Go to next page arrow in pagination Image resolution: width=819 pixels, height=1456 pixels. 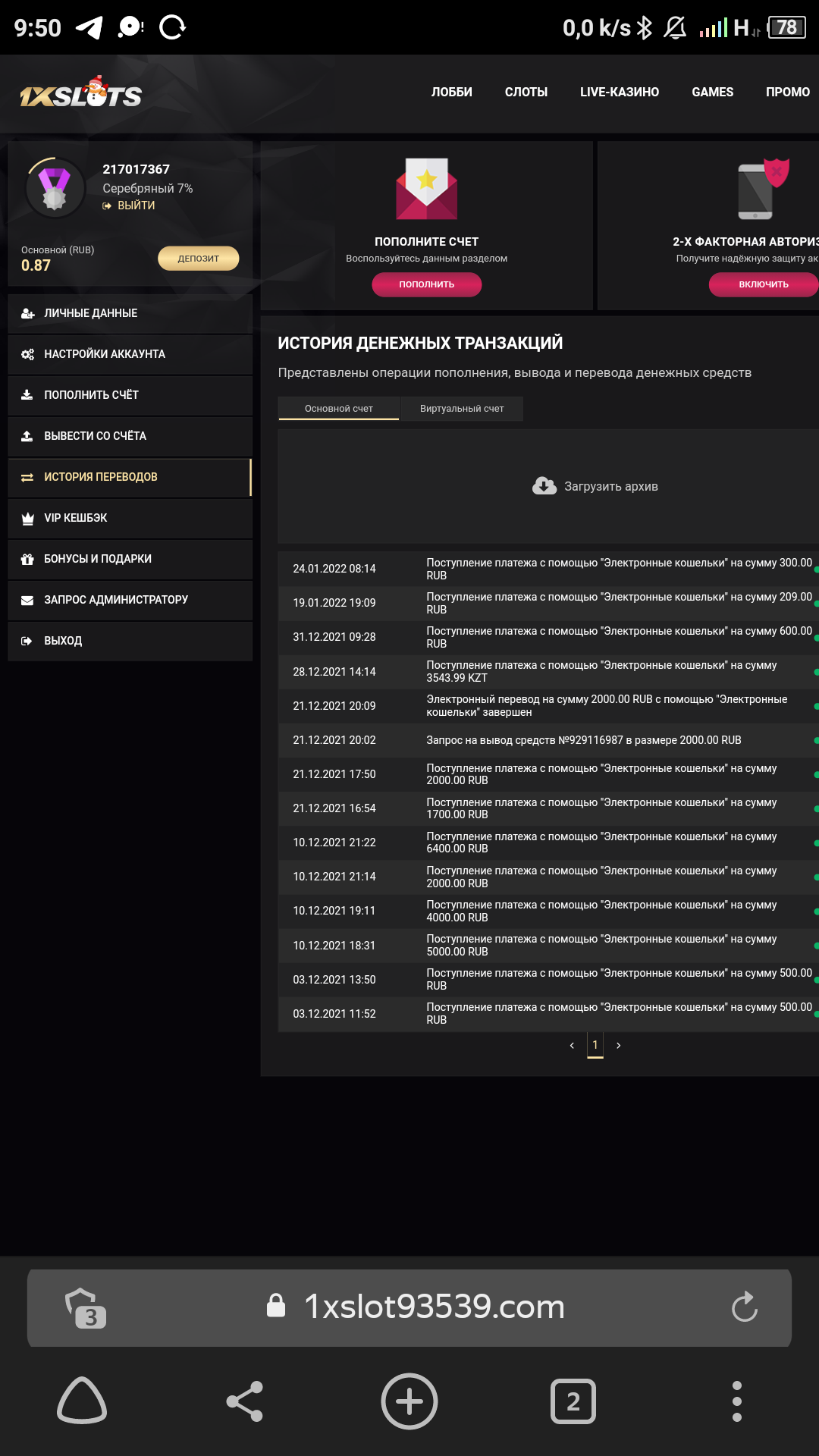(619, 1046)
